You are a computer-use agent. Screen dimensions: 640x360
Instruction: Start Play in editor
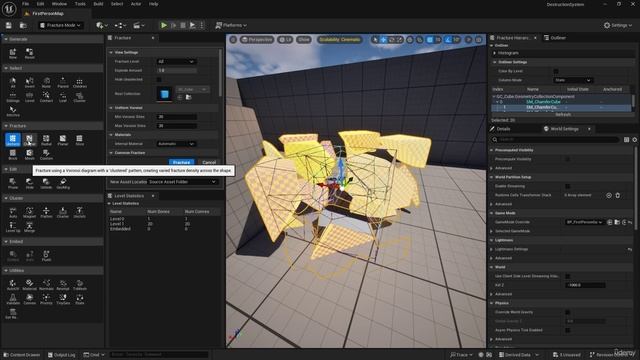point(164,25)
